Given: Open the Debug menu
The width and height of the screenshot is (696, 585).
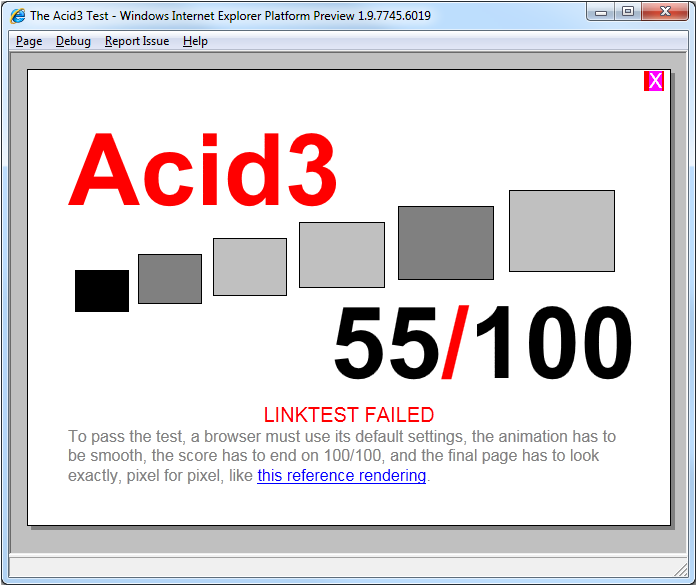Looking at the screenshot, I should click(x=73, y=41).
